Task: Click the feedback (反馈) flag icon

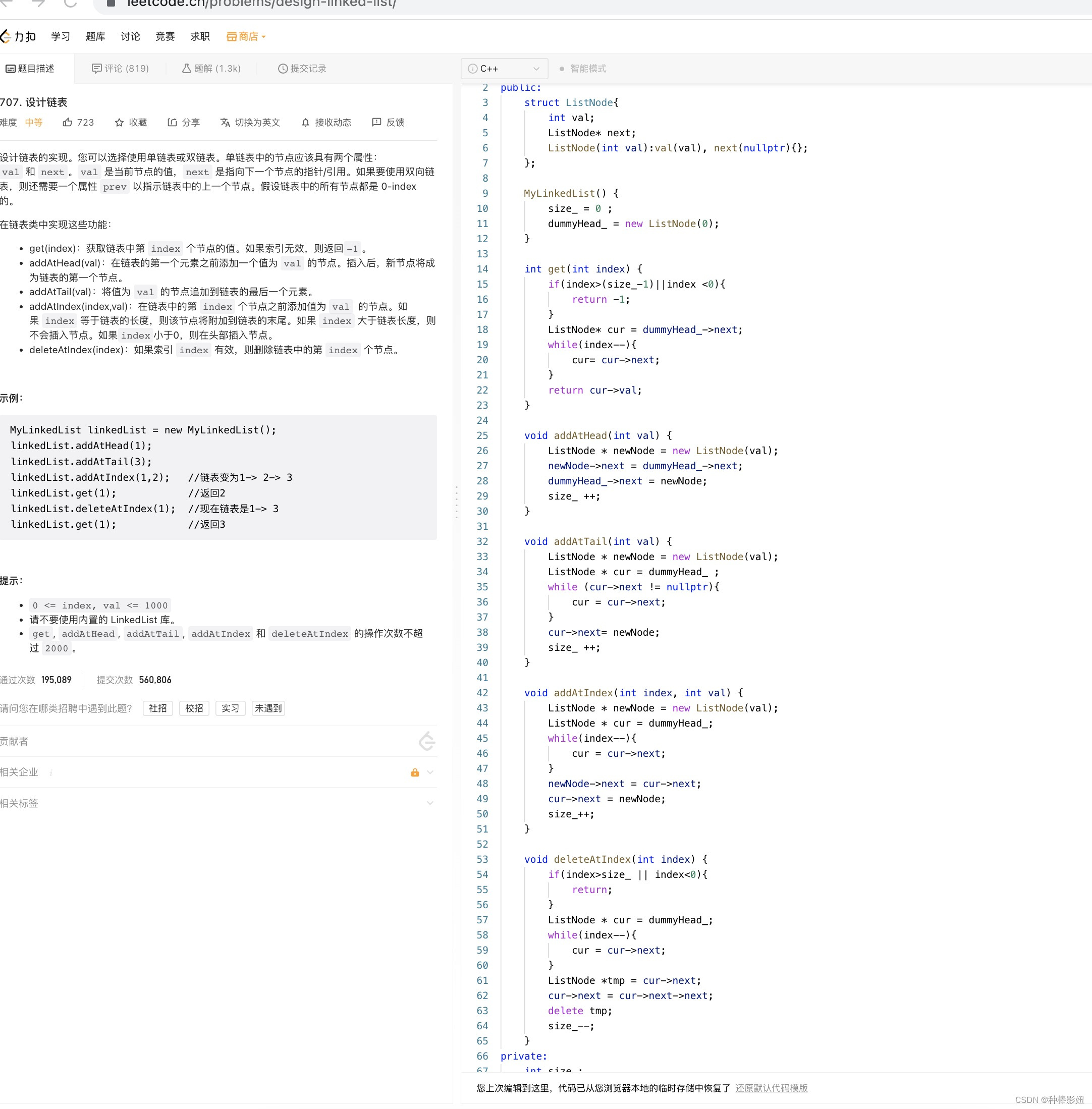Action: point(376,122)
